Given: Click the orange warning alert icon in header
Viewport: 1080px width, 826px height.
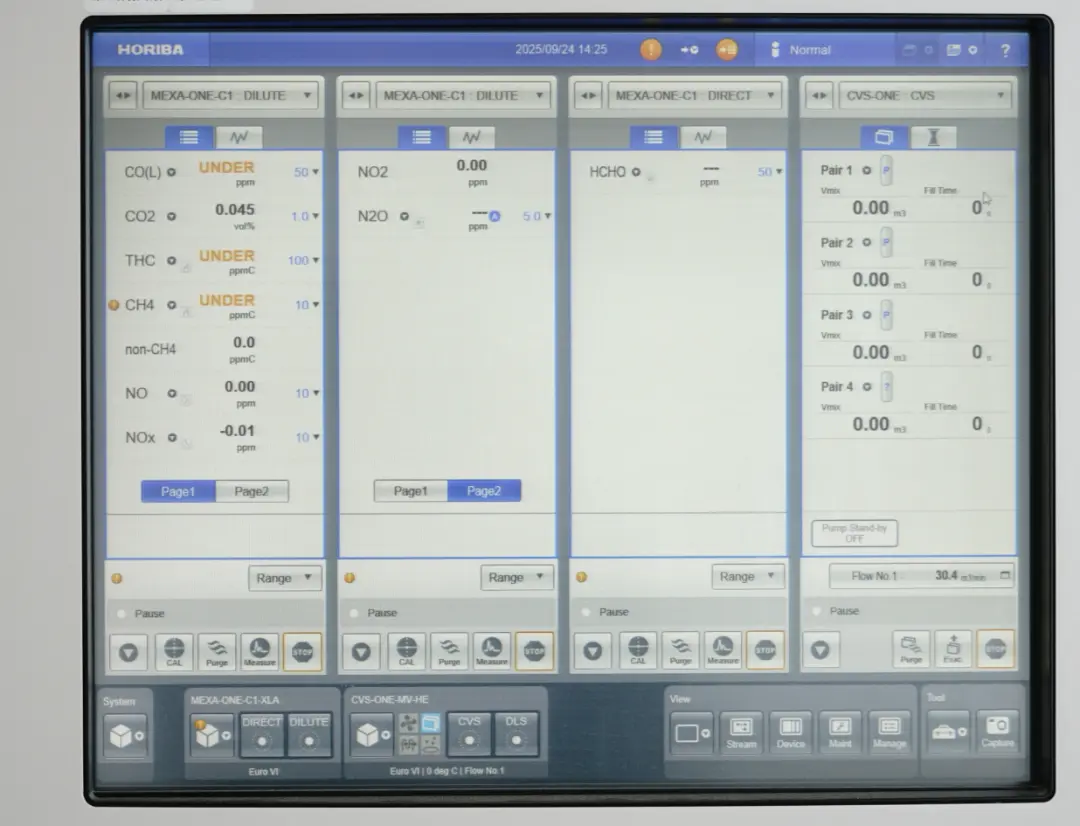Looking at the screenshot, I should 650,50.
